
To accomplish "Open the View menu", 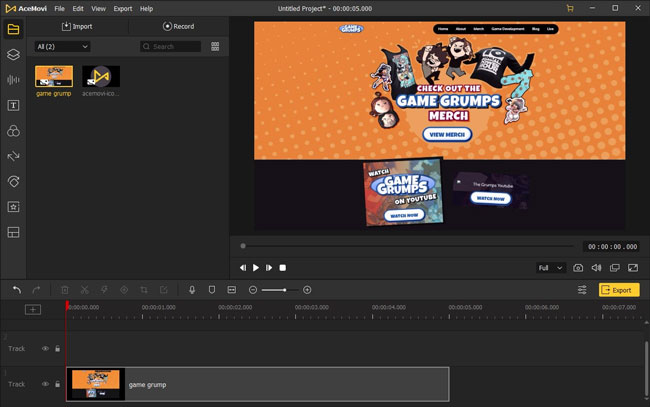I will click(x=98, y=8).
